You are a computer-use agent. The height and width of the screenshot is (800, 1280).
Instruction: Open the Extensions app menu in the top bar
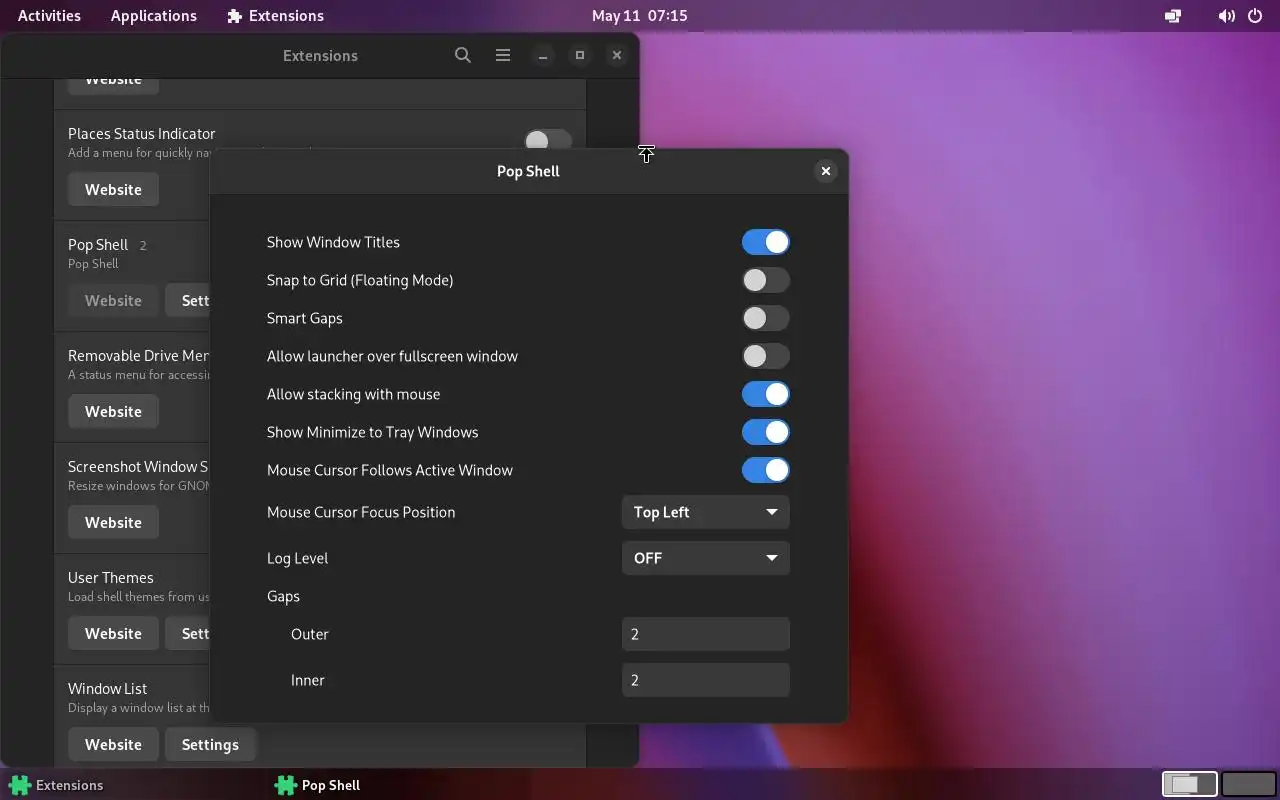coord(276,16)
